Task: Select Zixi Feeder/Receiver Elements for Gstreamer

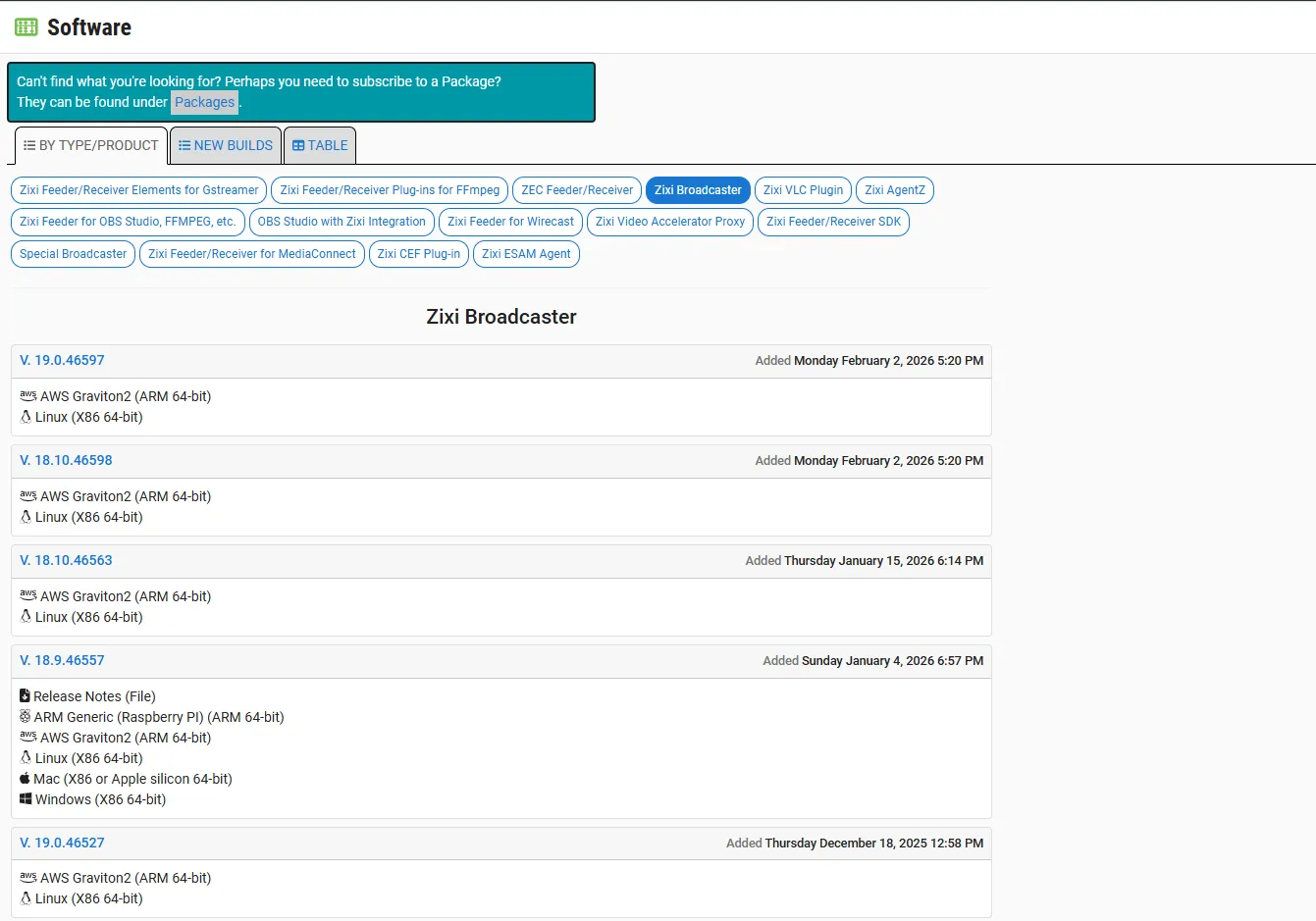Action: point(139,190)
